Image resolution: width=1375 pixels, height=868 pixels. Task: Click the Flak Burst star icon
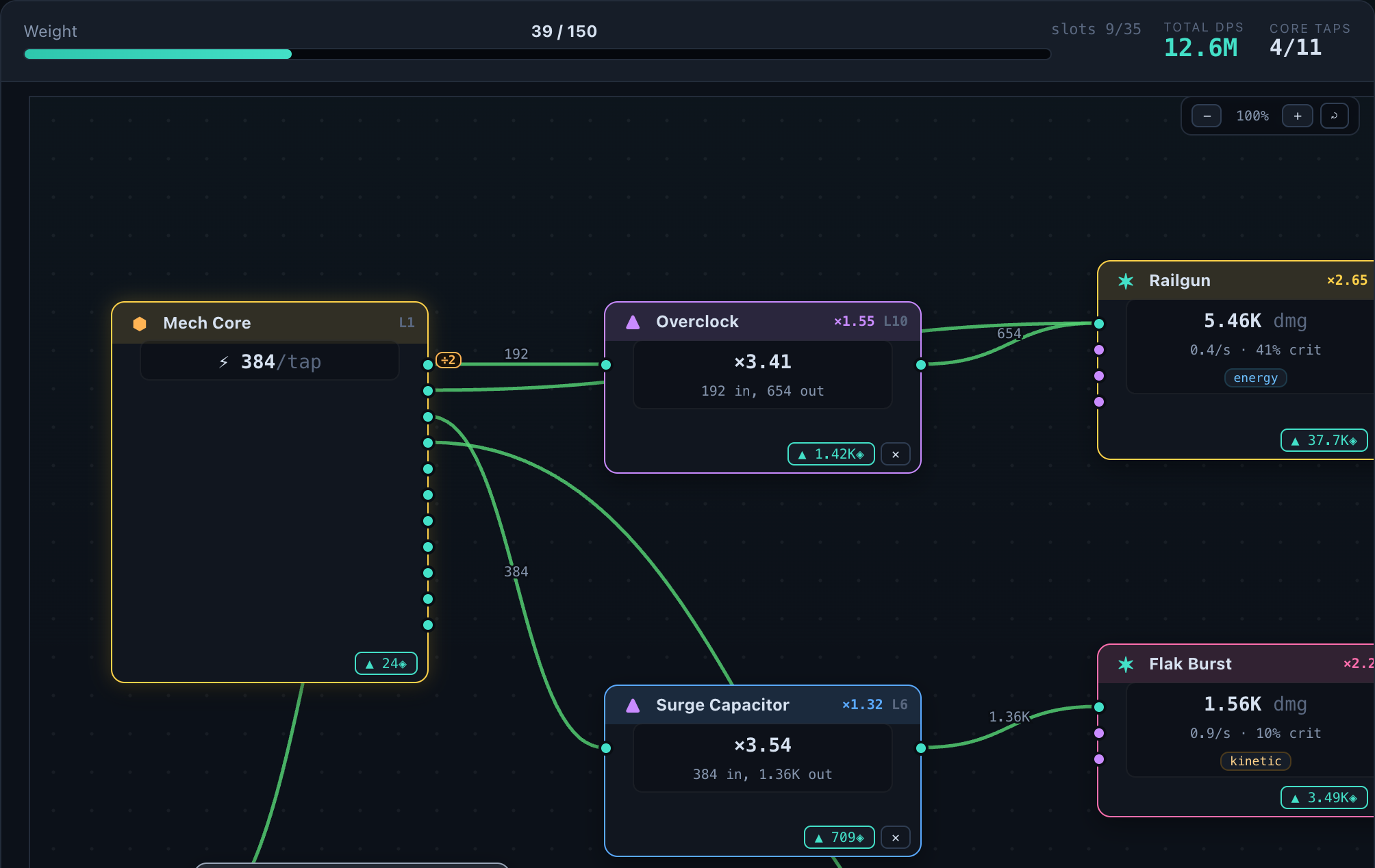[1126, 664]
